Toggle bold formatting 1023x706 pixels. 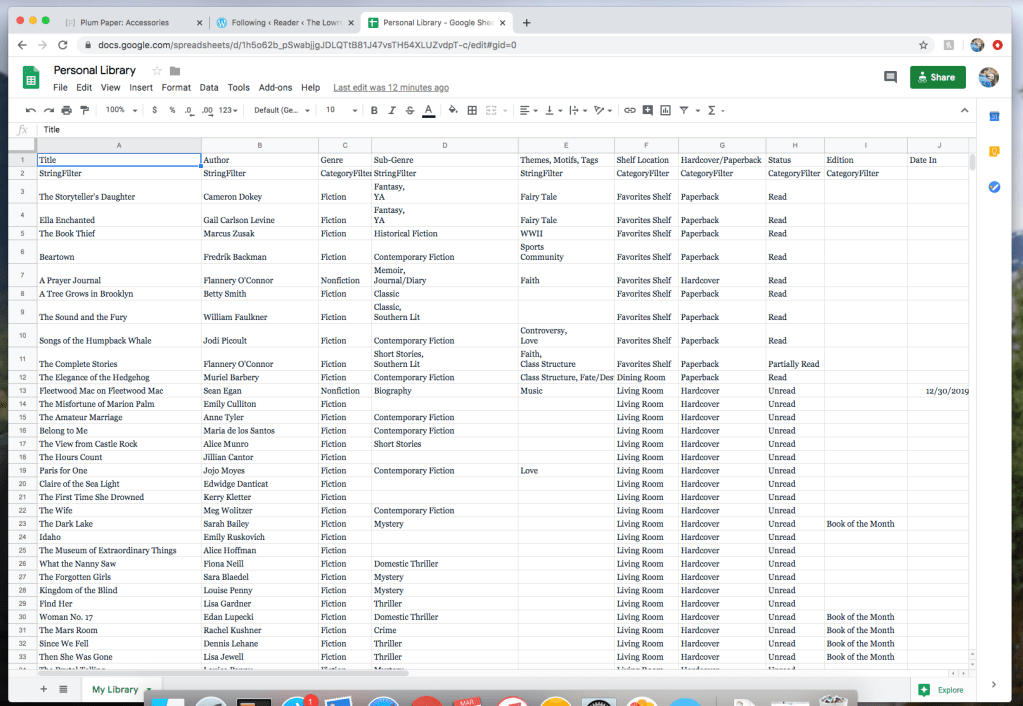374,110
